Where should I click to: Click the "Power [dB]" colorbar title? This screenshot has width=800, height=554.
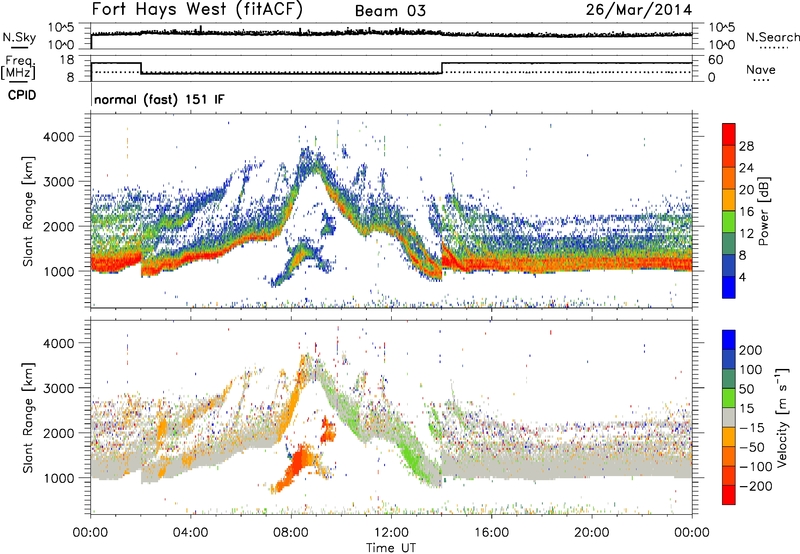(x=763, y=211)
